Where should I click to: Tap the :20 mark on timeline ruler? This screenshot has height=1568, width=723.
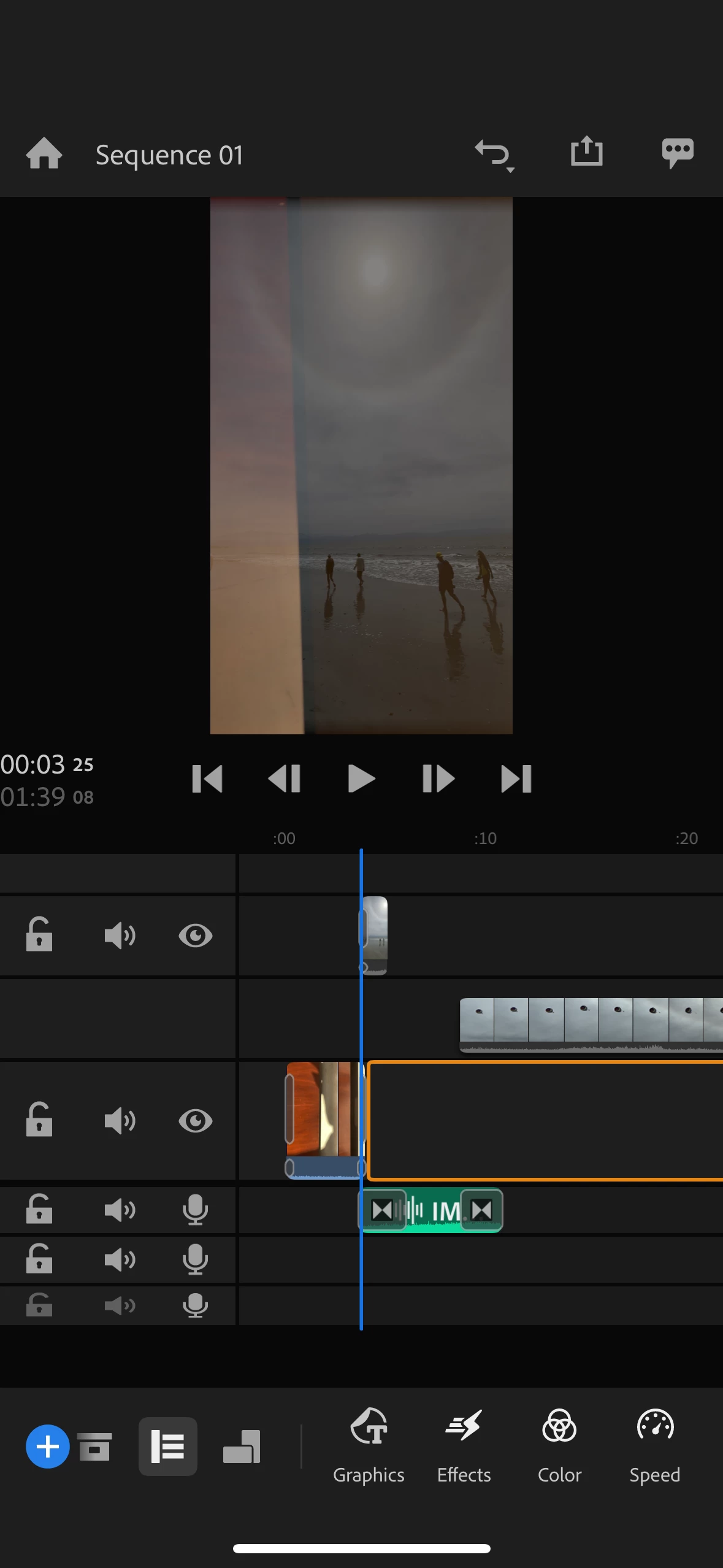[x=686, y=838]
